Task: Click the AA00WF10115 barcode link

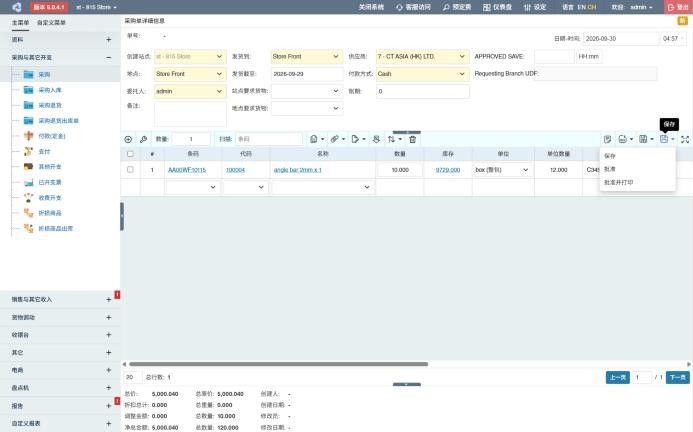Action: pyautogui.click(x=187, y=170)
